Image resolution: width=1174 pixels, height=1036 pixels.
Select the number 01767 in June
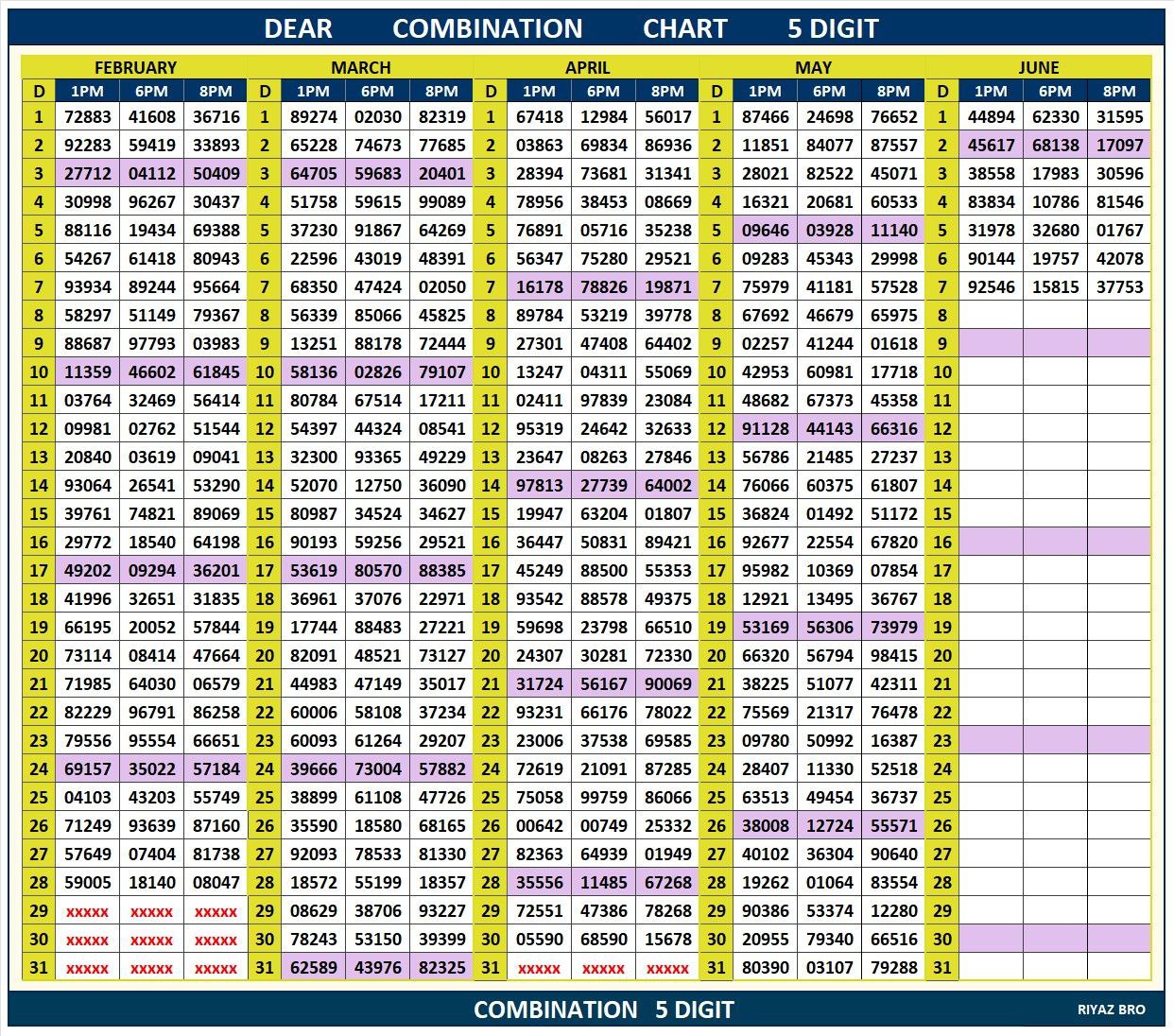point(1119,231)
